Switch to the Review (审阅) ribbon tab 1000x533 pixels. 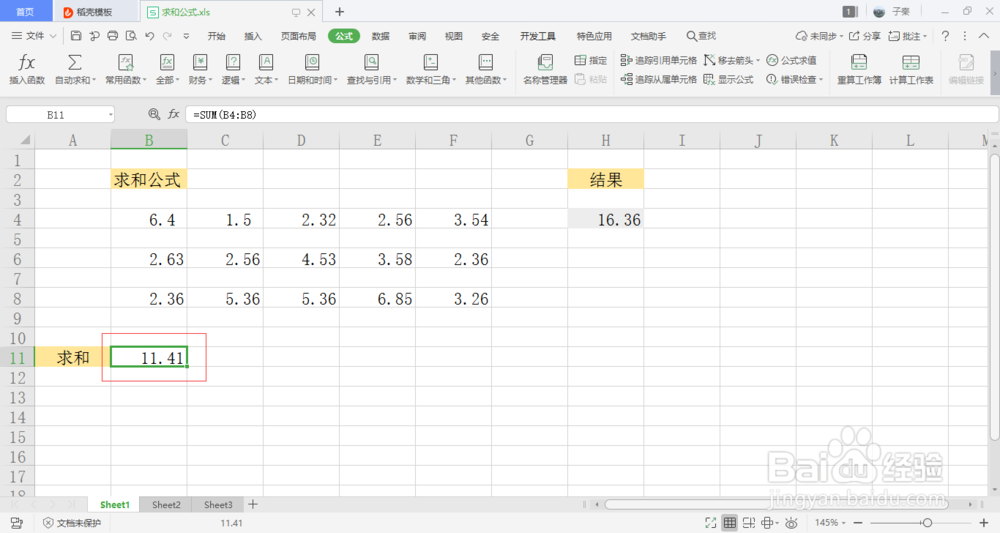417,36
